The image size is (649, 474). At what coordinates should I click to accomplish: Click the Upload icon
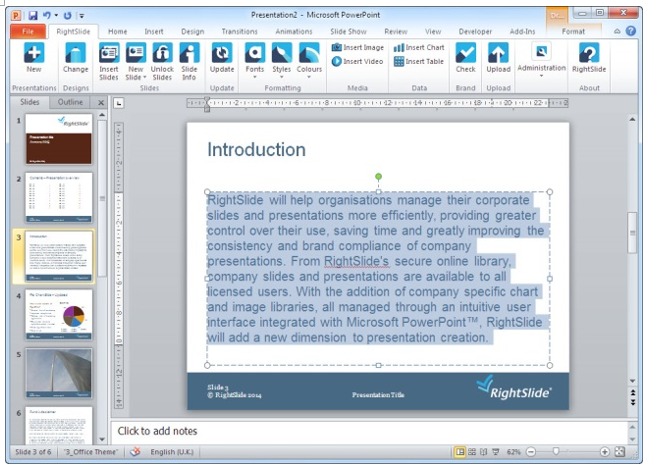tap(498, 58)
